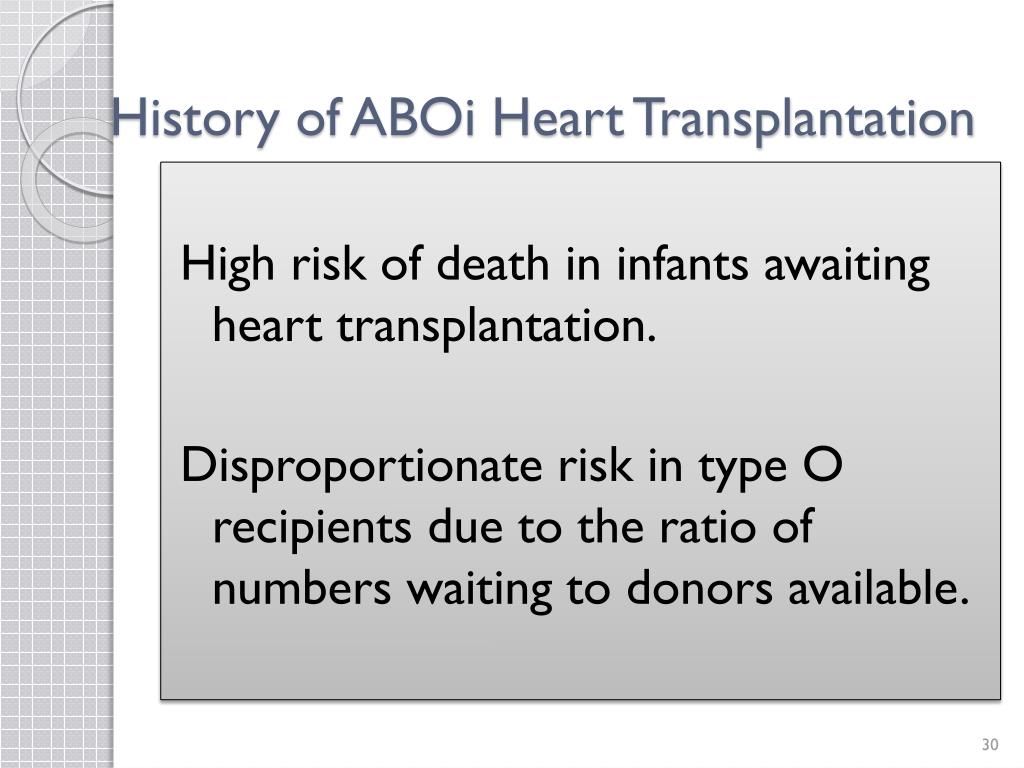Click the word 'infants' in the first paragraph
This screenshot has height=768, width=1024.
tap(682, 264)
